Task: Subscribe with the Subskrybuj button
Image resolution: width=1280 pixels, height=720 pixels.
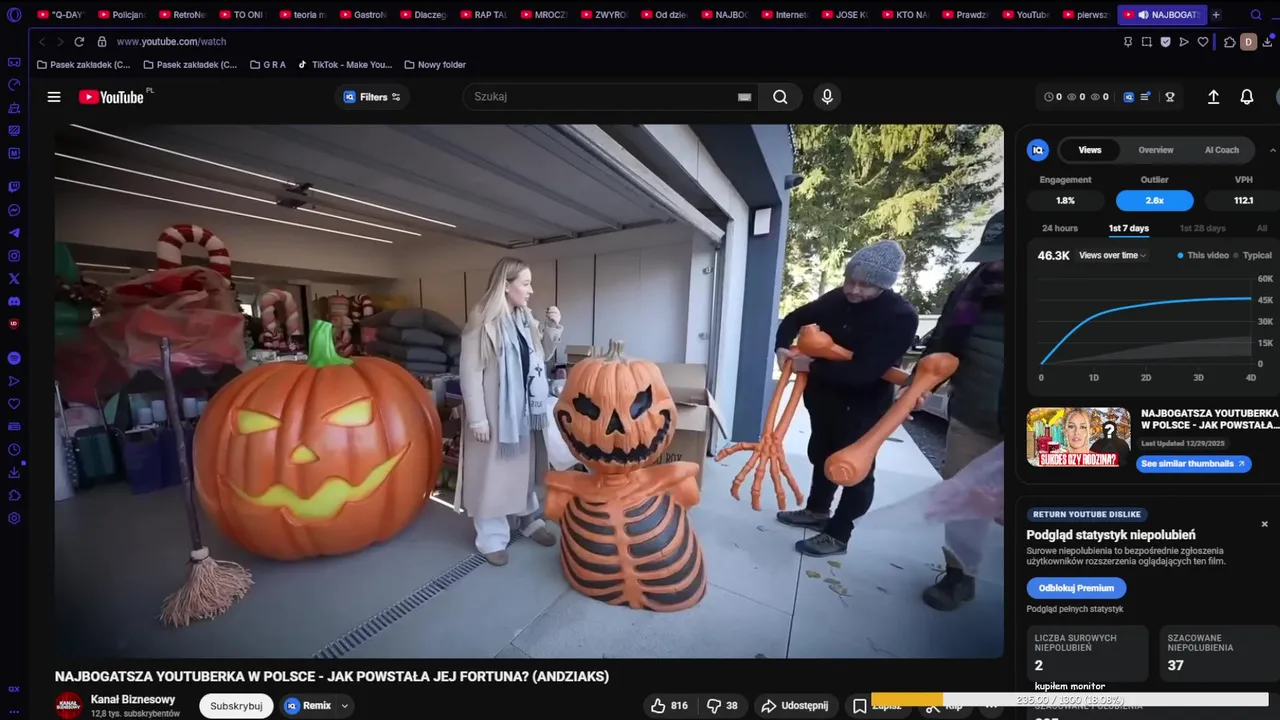Action: 236,706
